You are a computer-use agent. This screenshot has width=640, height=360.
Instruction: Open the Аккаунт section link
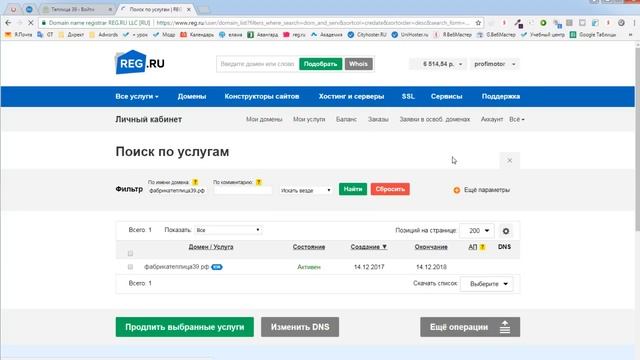pyautogui.click(x=492, y=120)
